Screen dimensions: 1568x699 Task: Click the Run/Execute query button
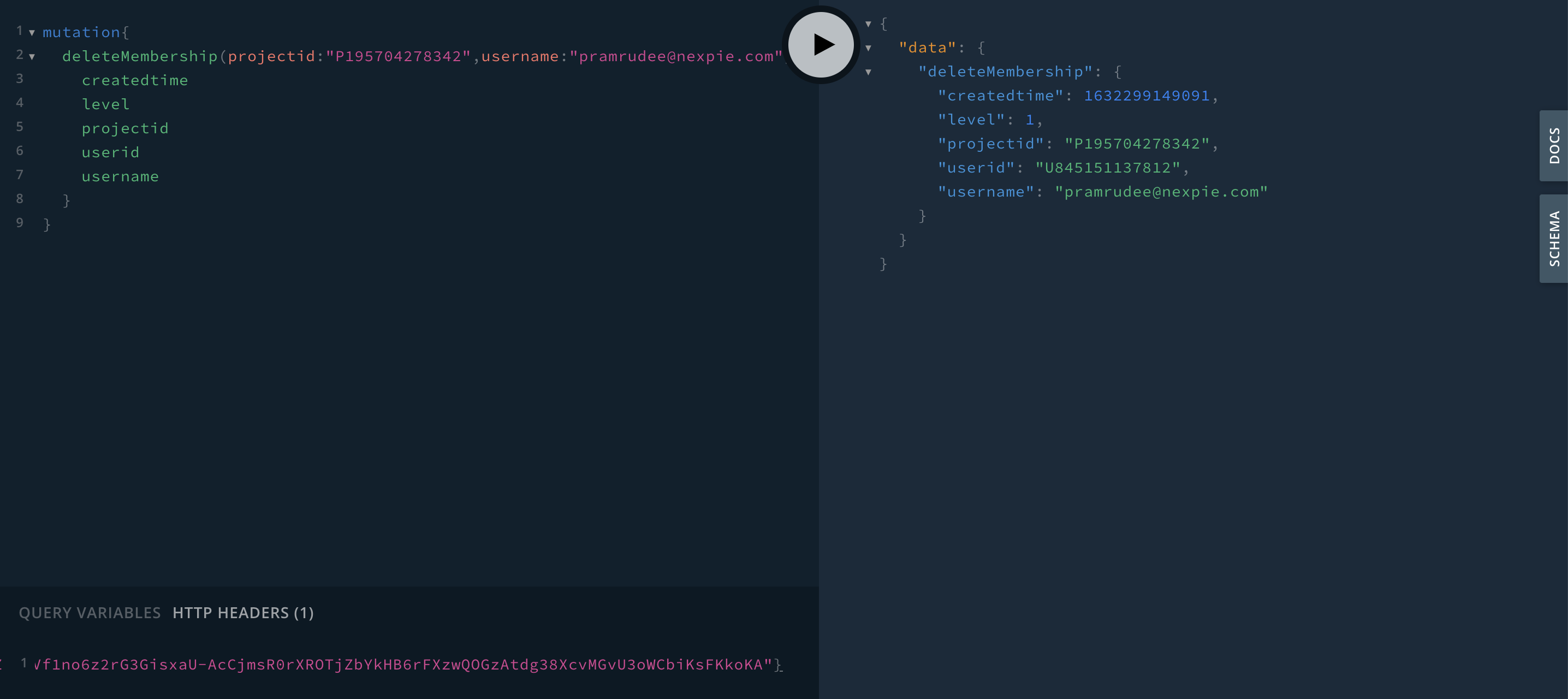click(819, 45)
